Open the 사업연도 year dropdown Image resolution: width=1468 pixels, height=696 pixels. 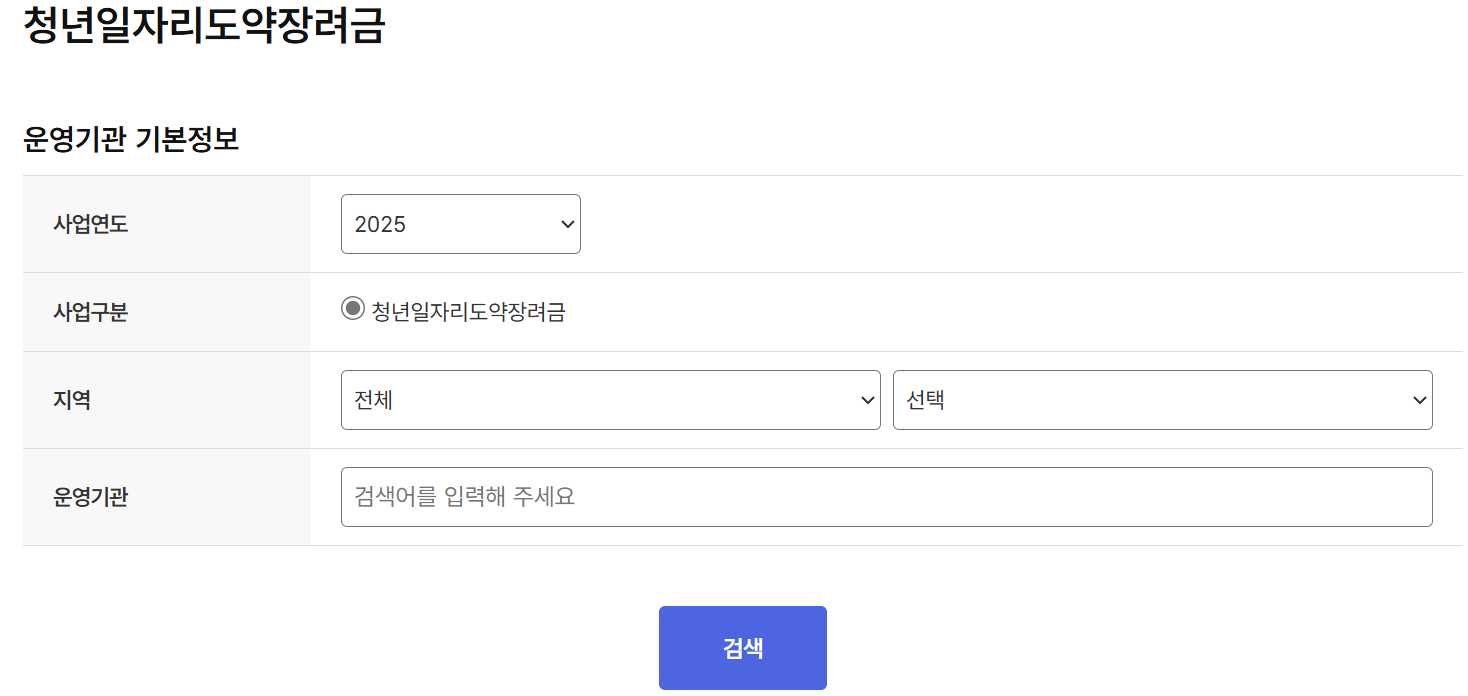click(460, 224)
